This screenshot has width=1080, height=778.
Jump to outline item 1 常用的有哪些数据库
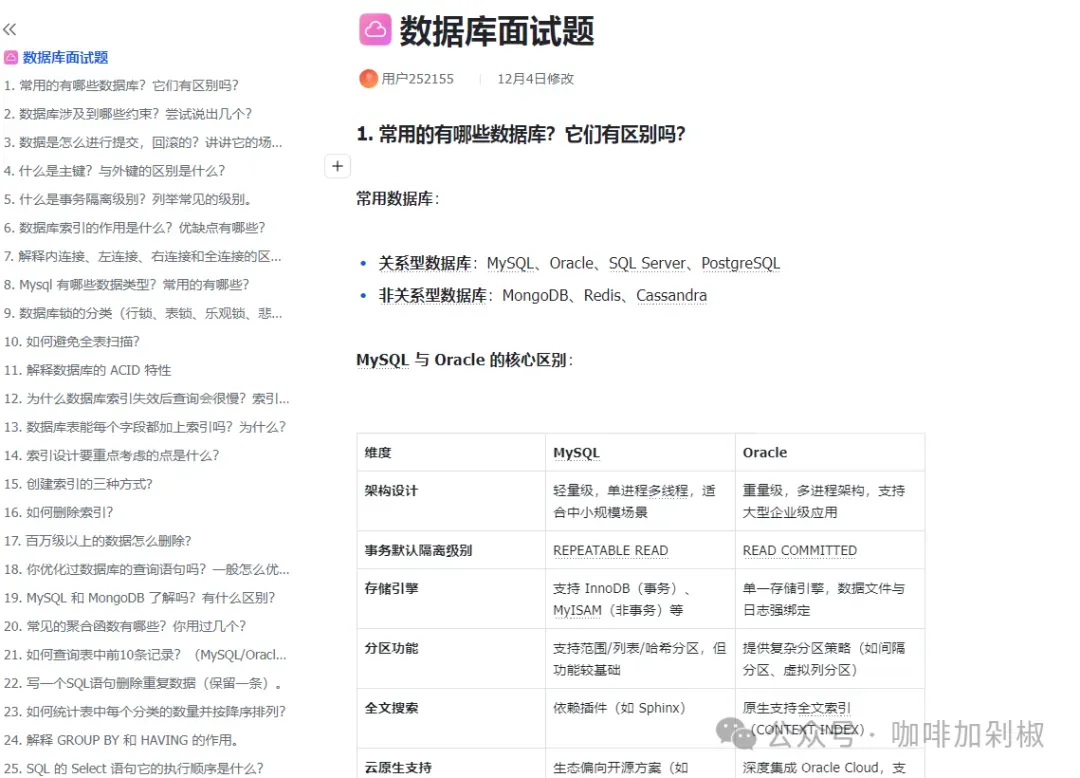[x=121, y=85]
